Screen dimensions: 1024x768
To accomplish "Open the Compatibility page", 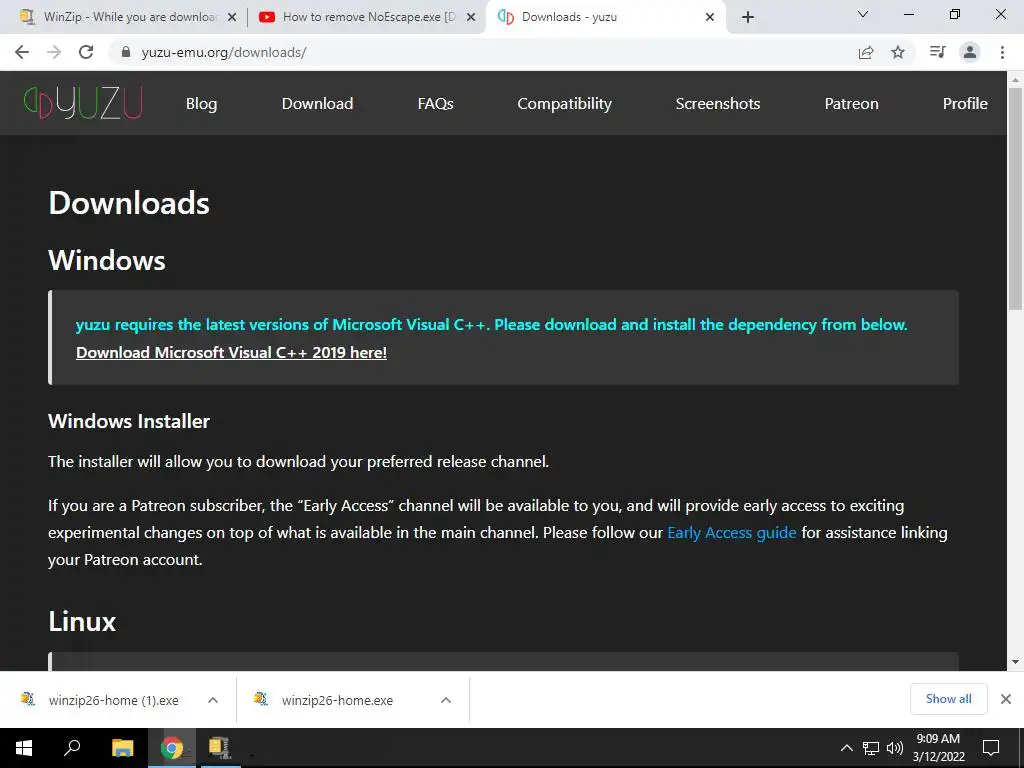I will 564,103.
